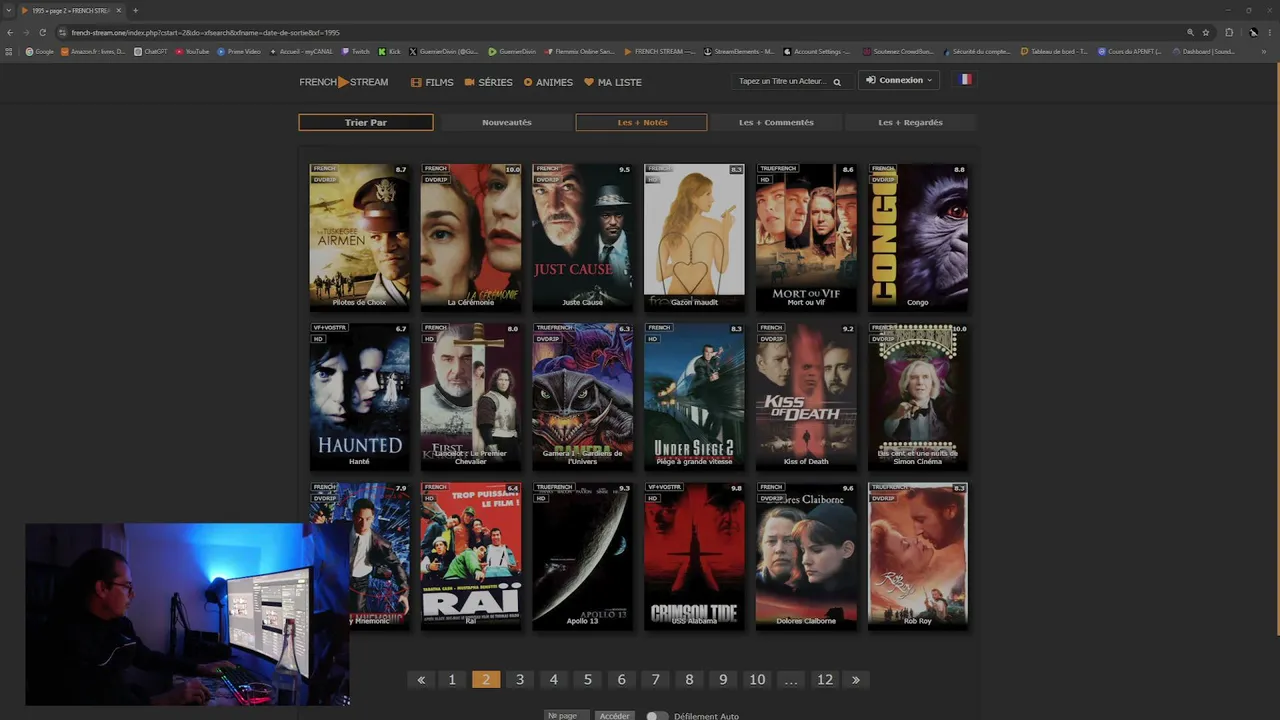Go to page 6 in pagination
Image resolution: width=1280 pixels, height=720 pixels.
[622, 680]
